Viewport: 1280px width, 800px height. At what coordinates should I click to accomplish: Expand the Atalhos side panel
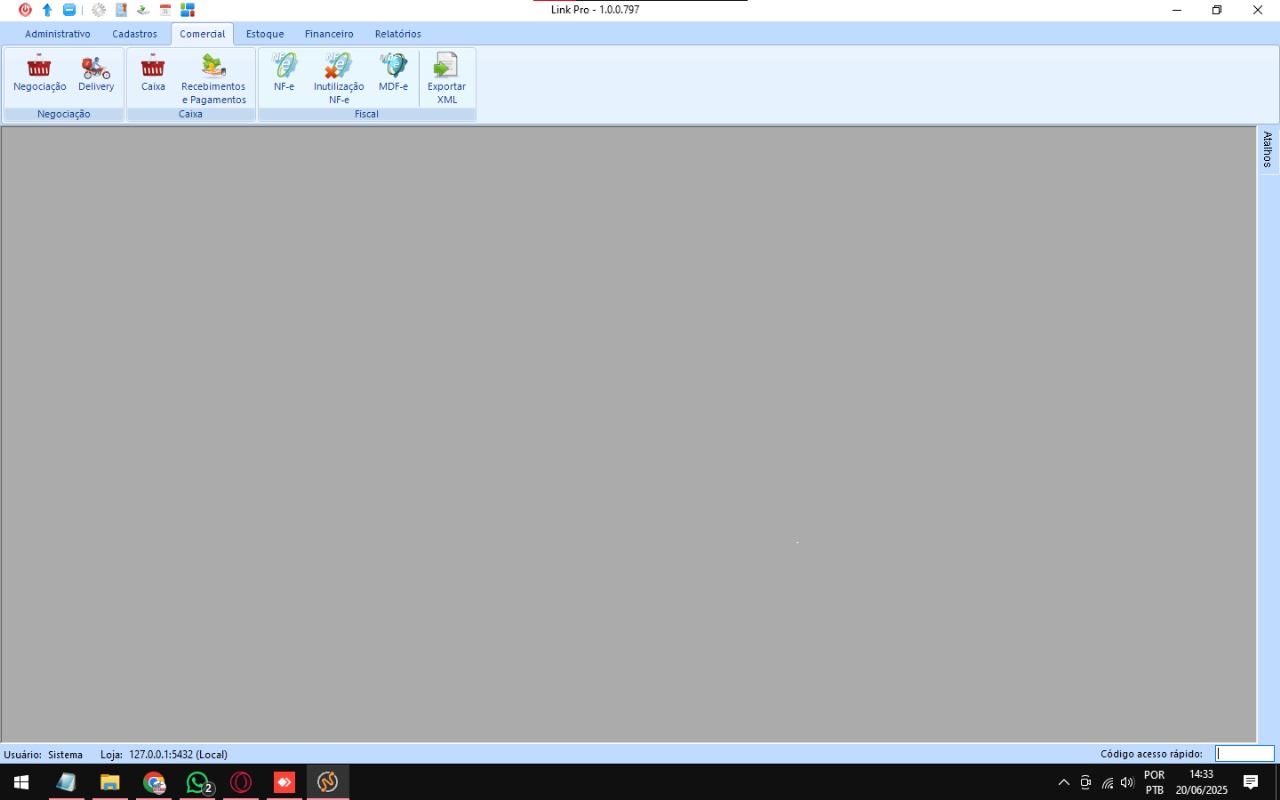[x=1267, y=149]
